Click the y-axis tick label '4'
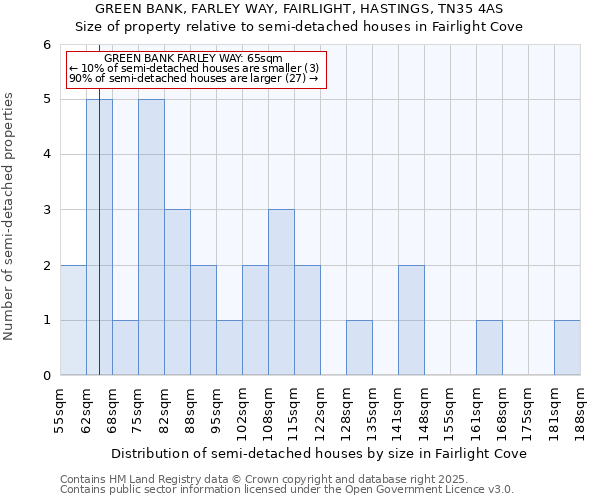The height and width of the screenshot is (500, 600). (x=47, y=155)
